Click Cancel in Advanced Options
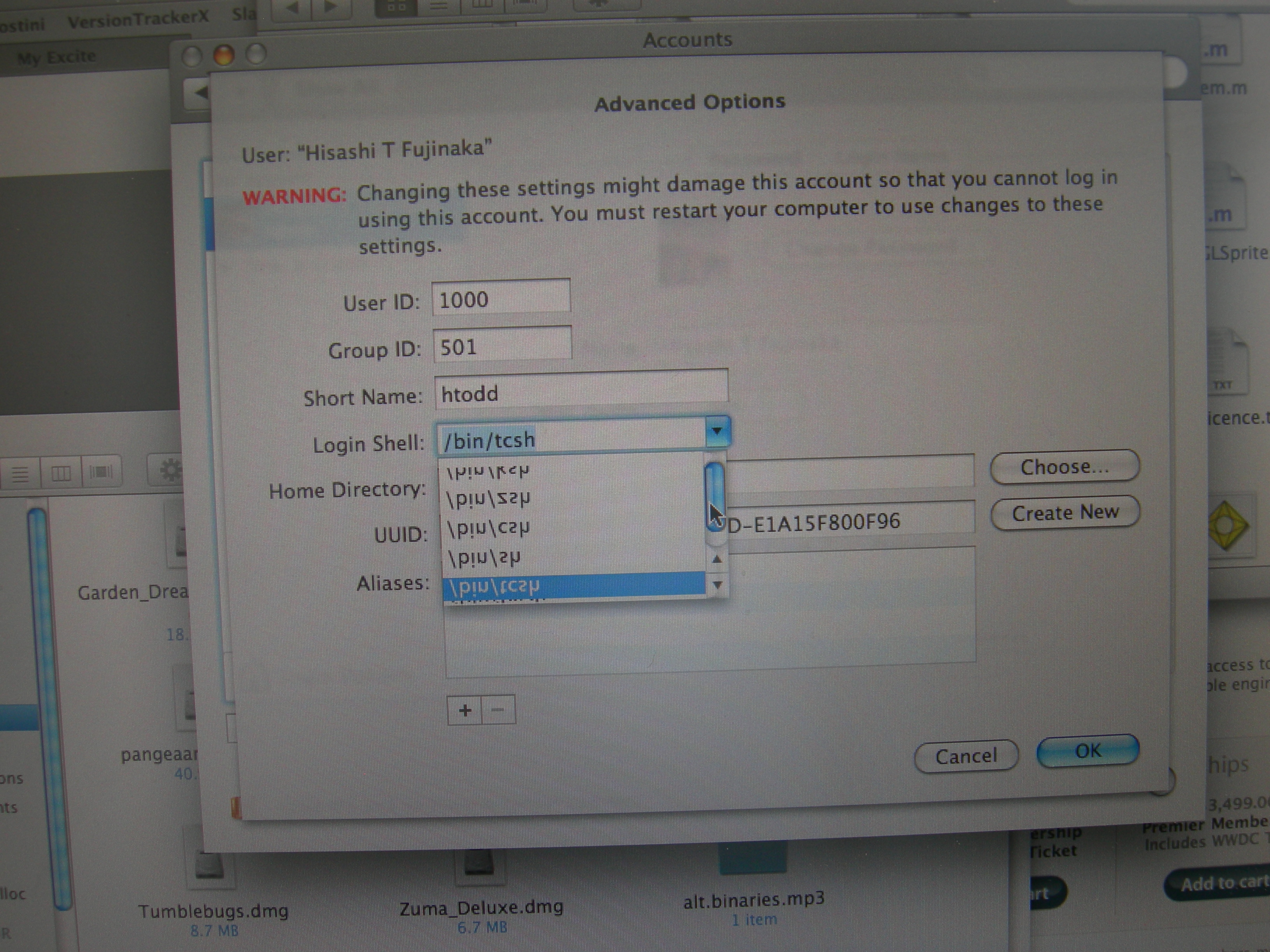This screenshot has width=1270, height=952. (966, 756)
